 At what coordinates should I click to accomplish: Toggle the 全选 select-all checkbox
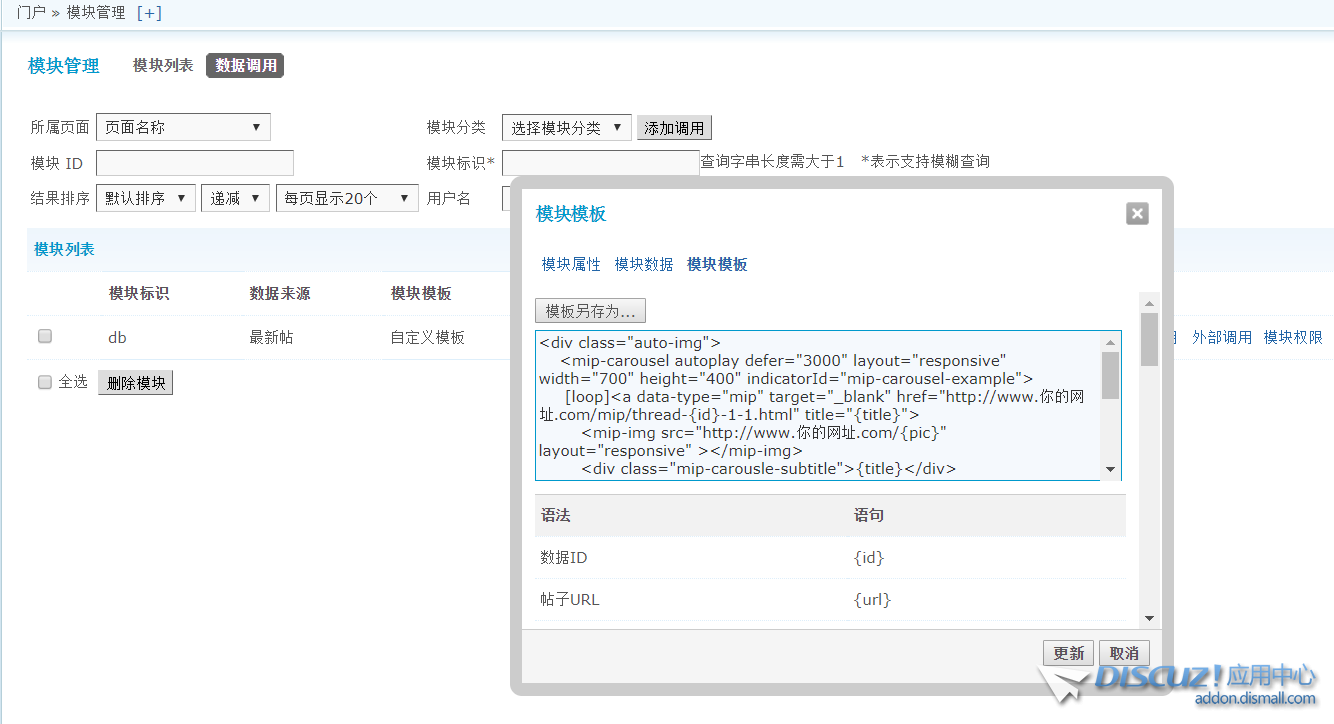45,382
